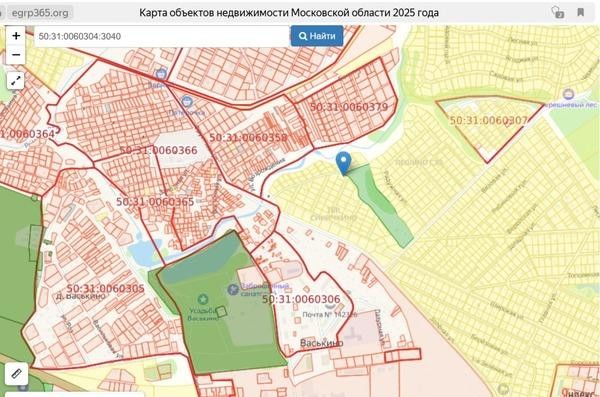Select cadastral block 50:31:0060305 label
Screen dimensions: 600x397
click(x=106, y=288)
